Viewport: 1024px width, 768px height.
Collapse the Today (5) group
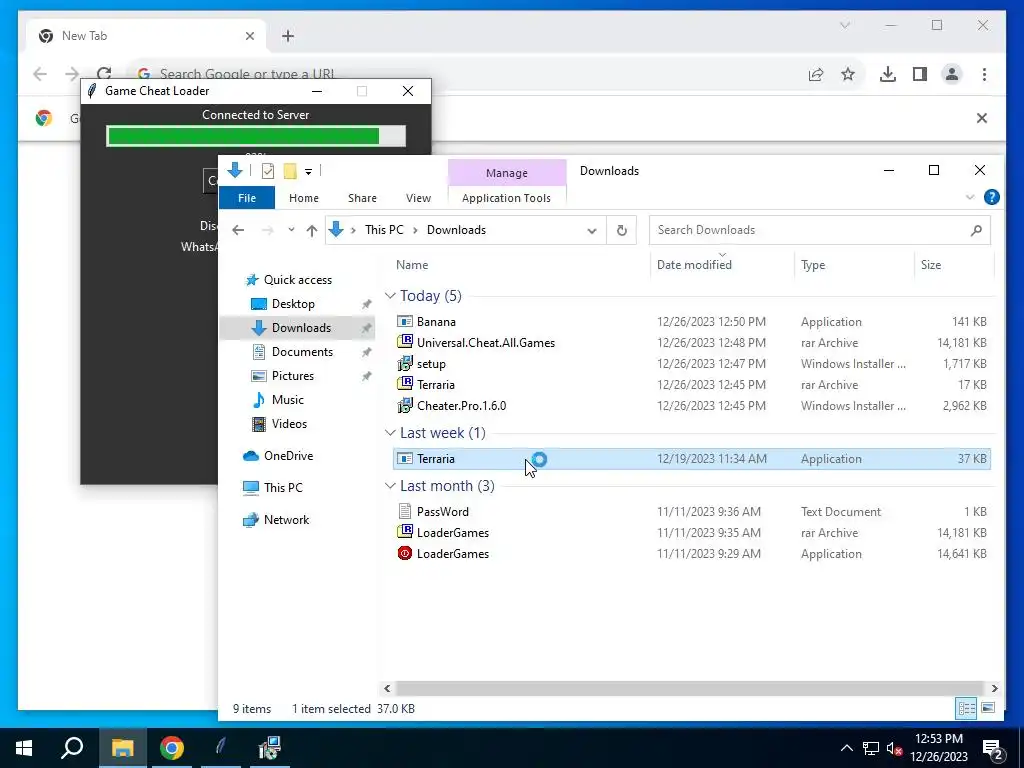click(x=391, y=296)
